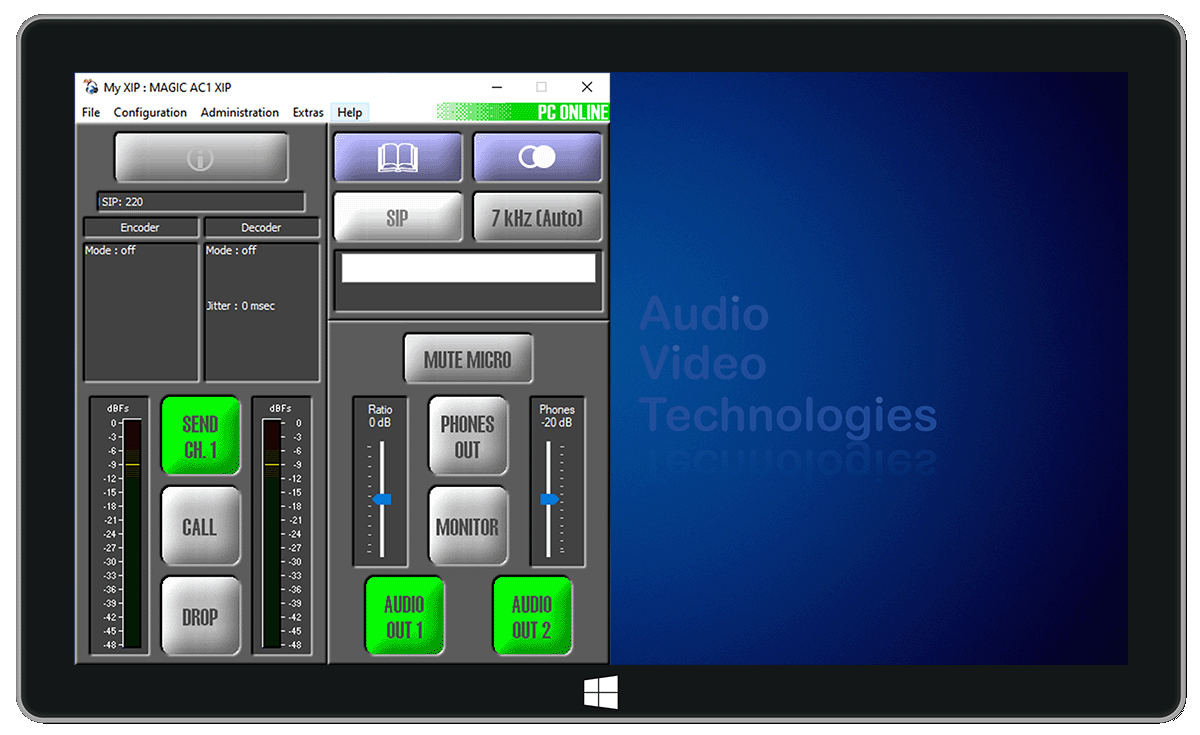The image size is (1200, 735).
Task: Click the app icon in title bar
Action: coord(91,87)
